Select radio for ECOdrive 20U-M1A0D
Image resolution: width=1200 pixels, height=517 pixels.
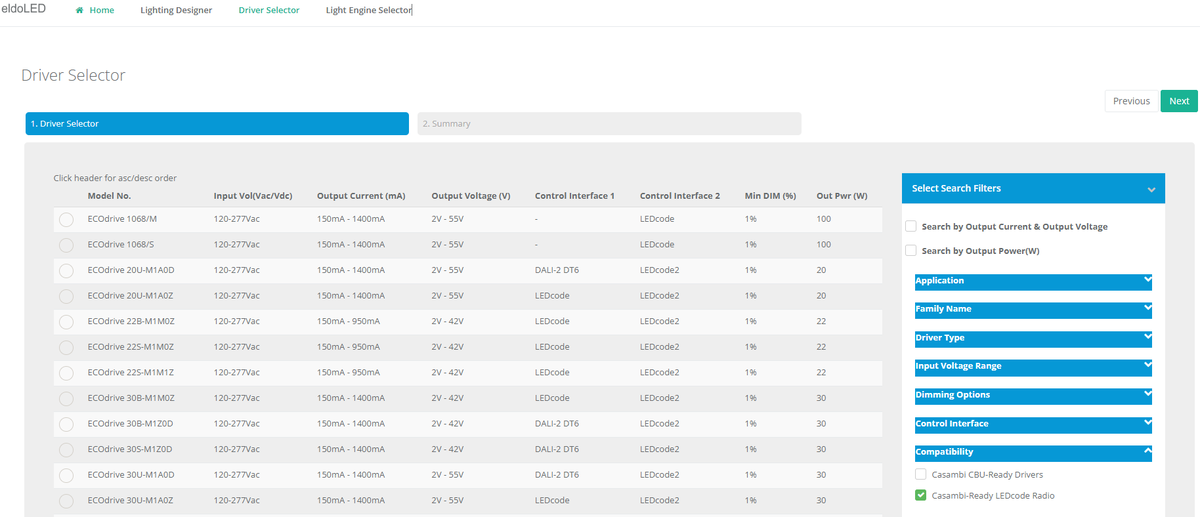tap(66, 271)
